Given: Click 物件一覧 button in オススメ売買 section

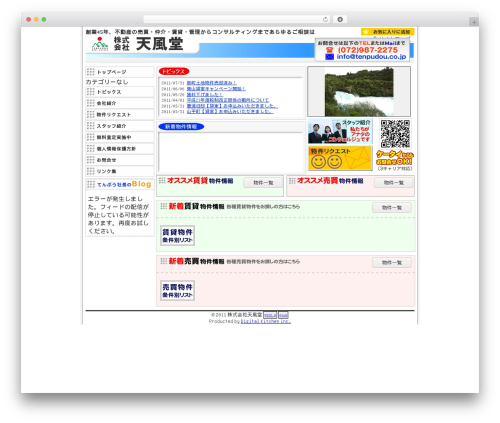Looking at the screenshot, I should (x=393, y=183).
